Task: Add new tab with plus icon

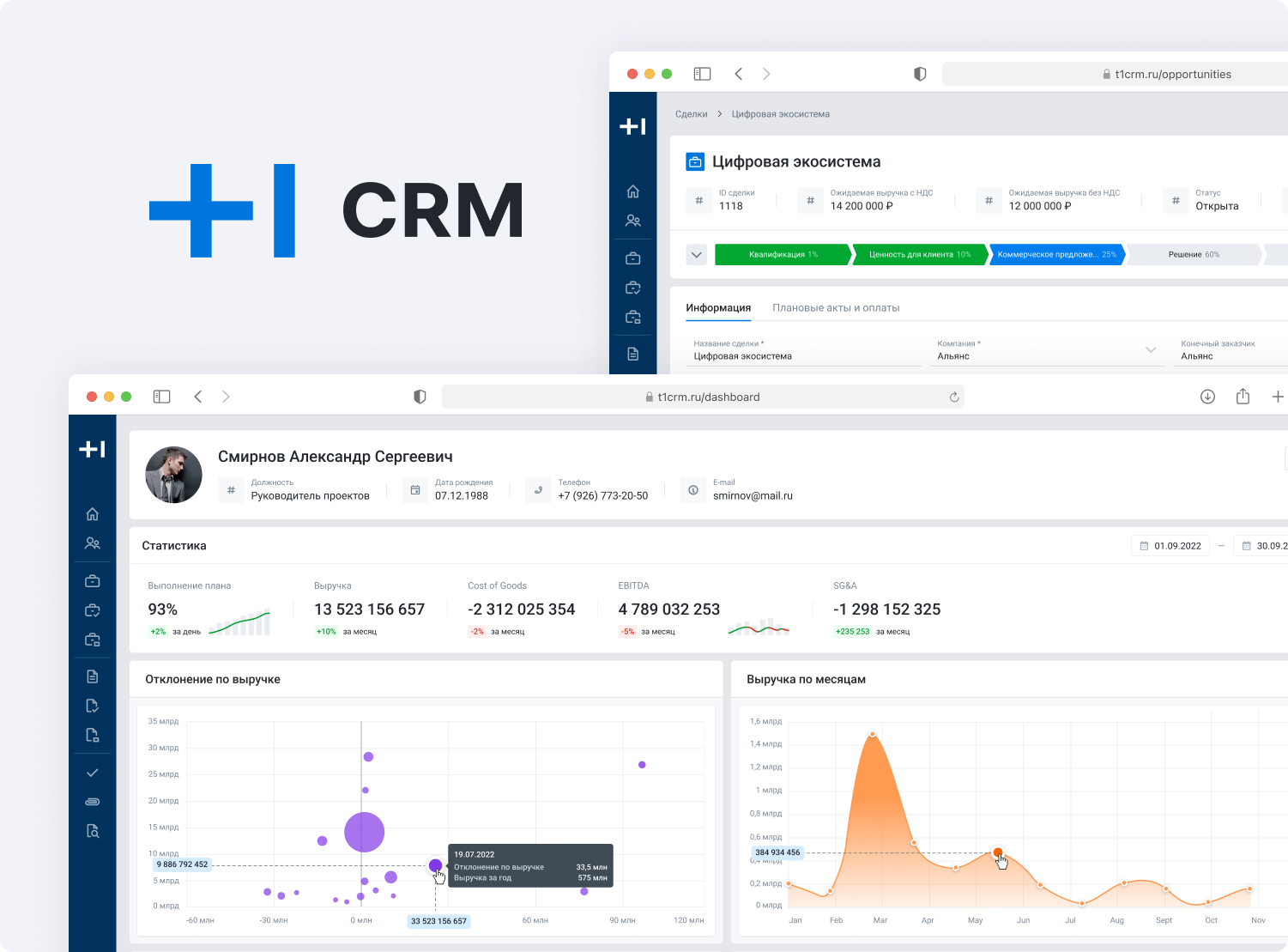Action: [1278, 397]
